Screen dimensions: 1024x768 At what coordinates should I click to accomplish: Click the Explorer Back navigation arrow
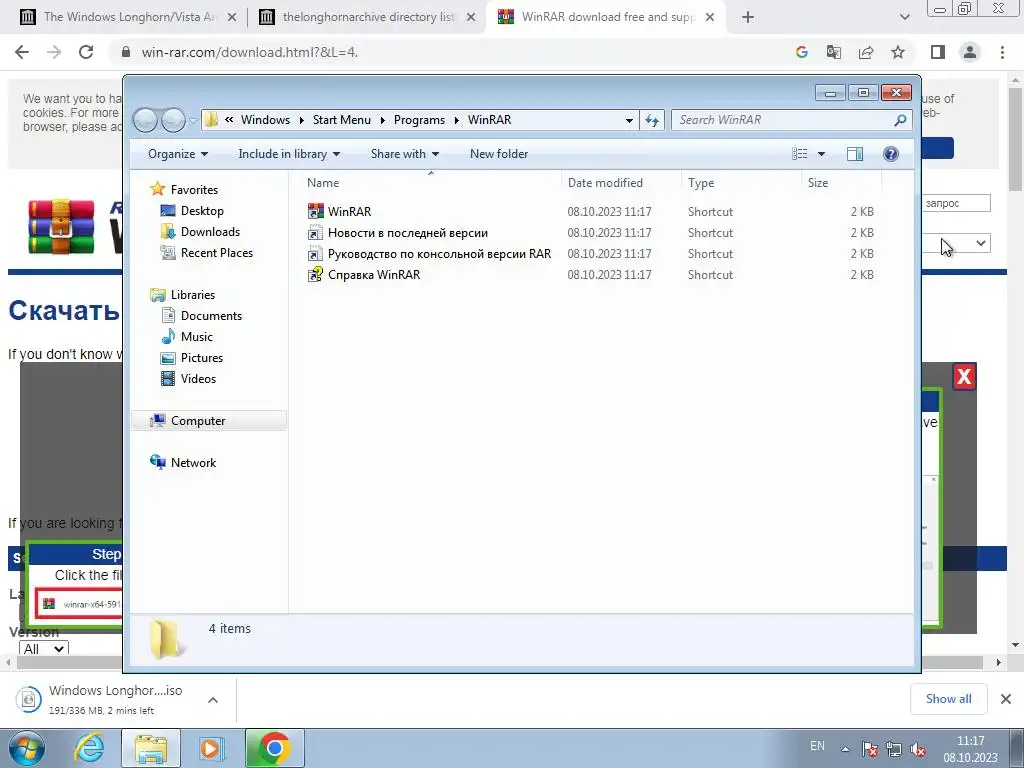tap(146, 120)
